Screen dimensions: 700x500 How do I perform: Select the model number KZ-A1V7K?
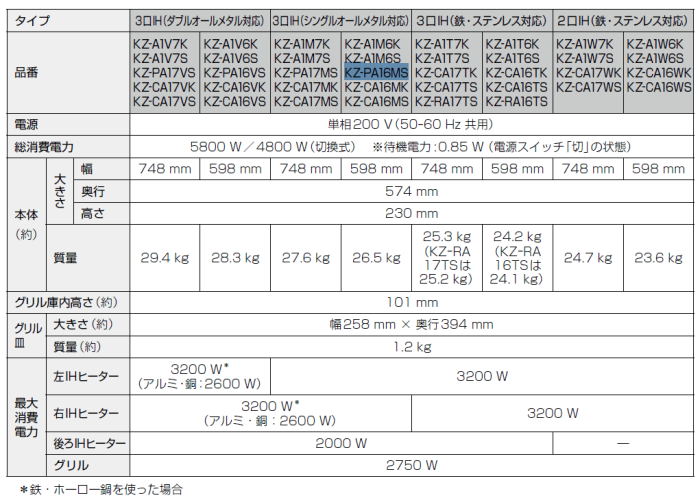click(x=160, y=44)
